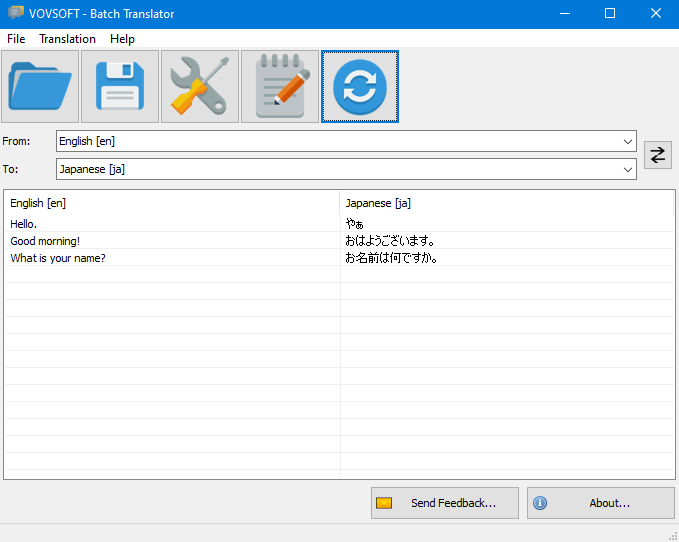This screenshot has width=679, height=542.
Task: Click the Japanese [ja] column header
Action: point(507,203)
